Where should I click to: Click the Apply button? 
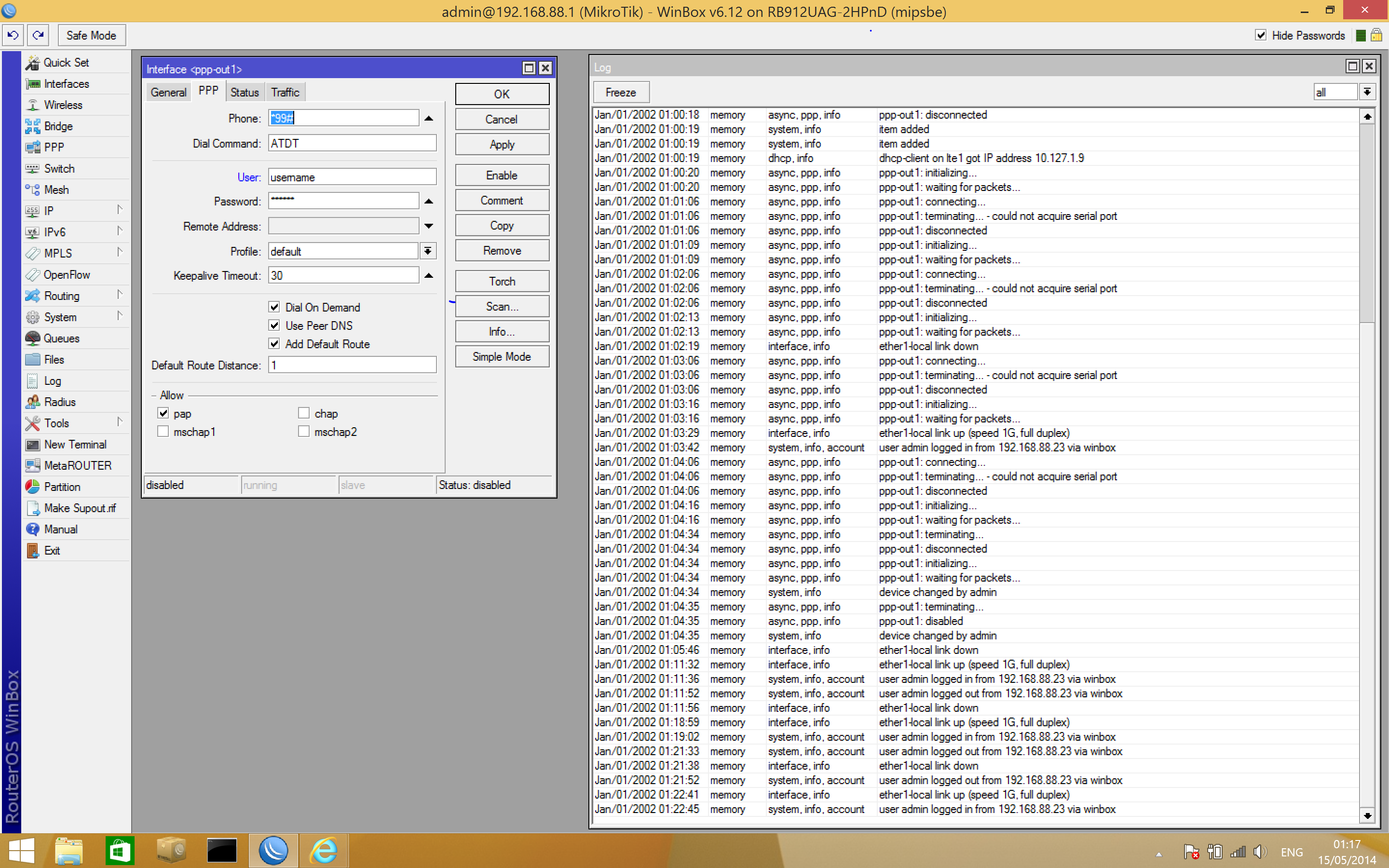tap(502, 145)
